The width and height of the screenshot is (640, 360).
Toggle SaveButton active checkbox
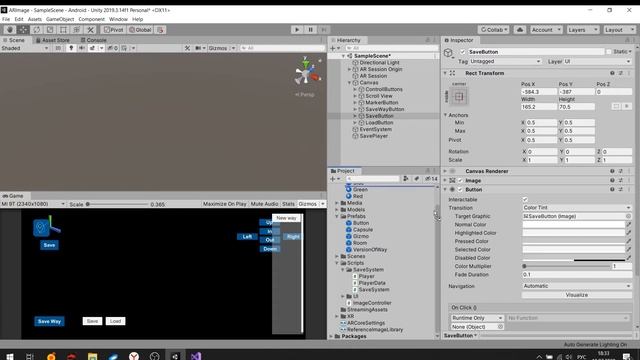click(x=462, y=52)
